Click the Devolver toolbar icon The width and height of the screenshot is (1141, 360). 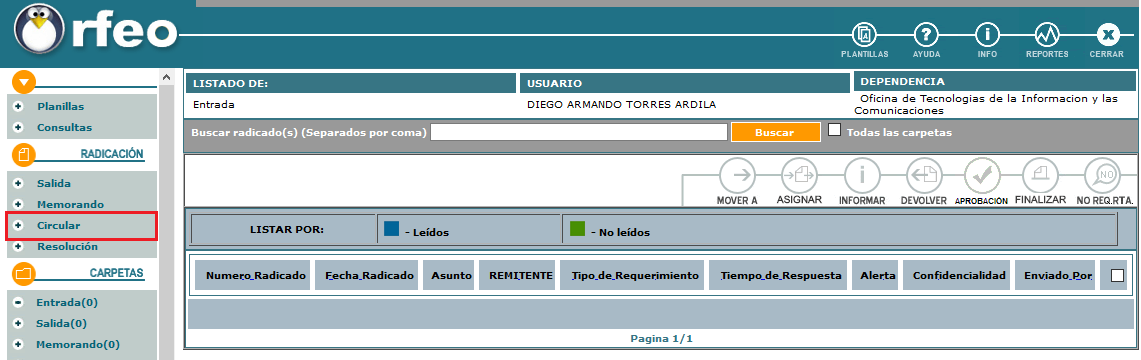click(923, 175)
